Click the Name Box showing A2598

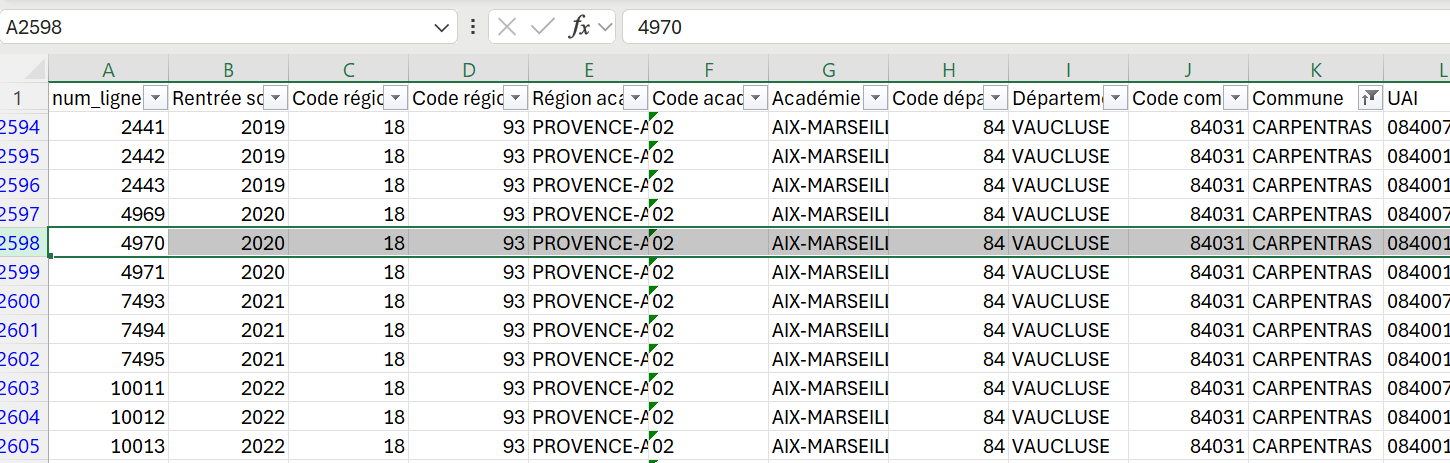point(215,28)
